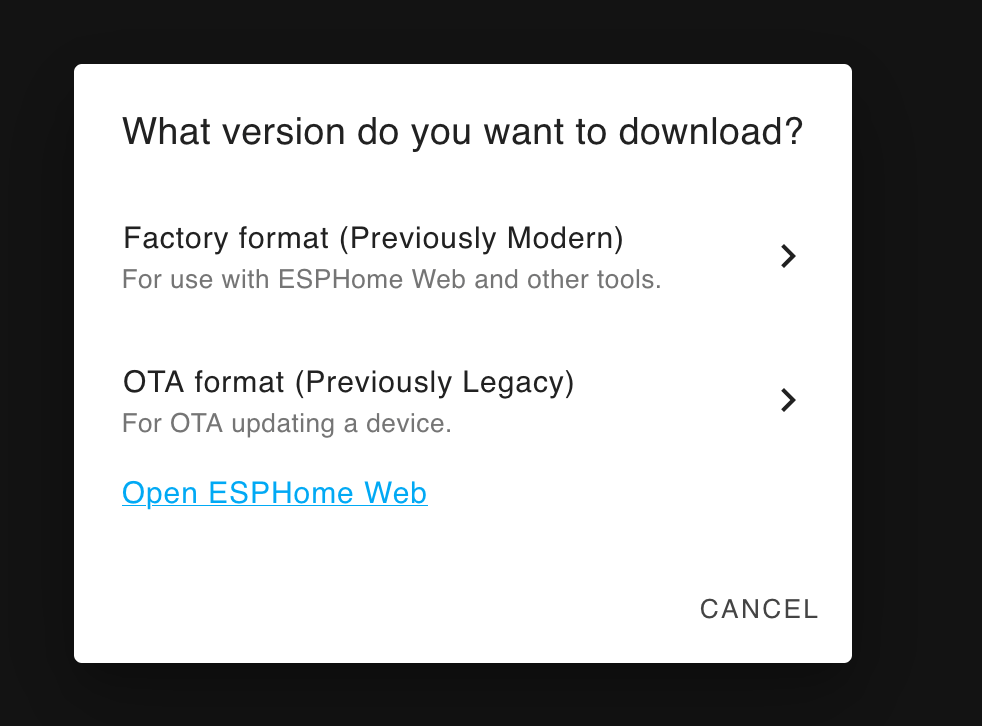Image resolution: width=982 pixels, height=726 pixels.
Task: Click the dialog heading about download version
Action: (x=462, y=132)
